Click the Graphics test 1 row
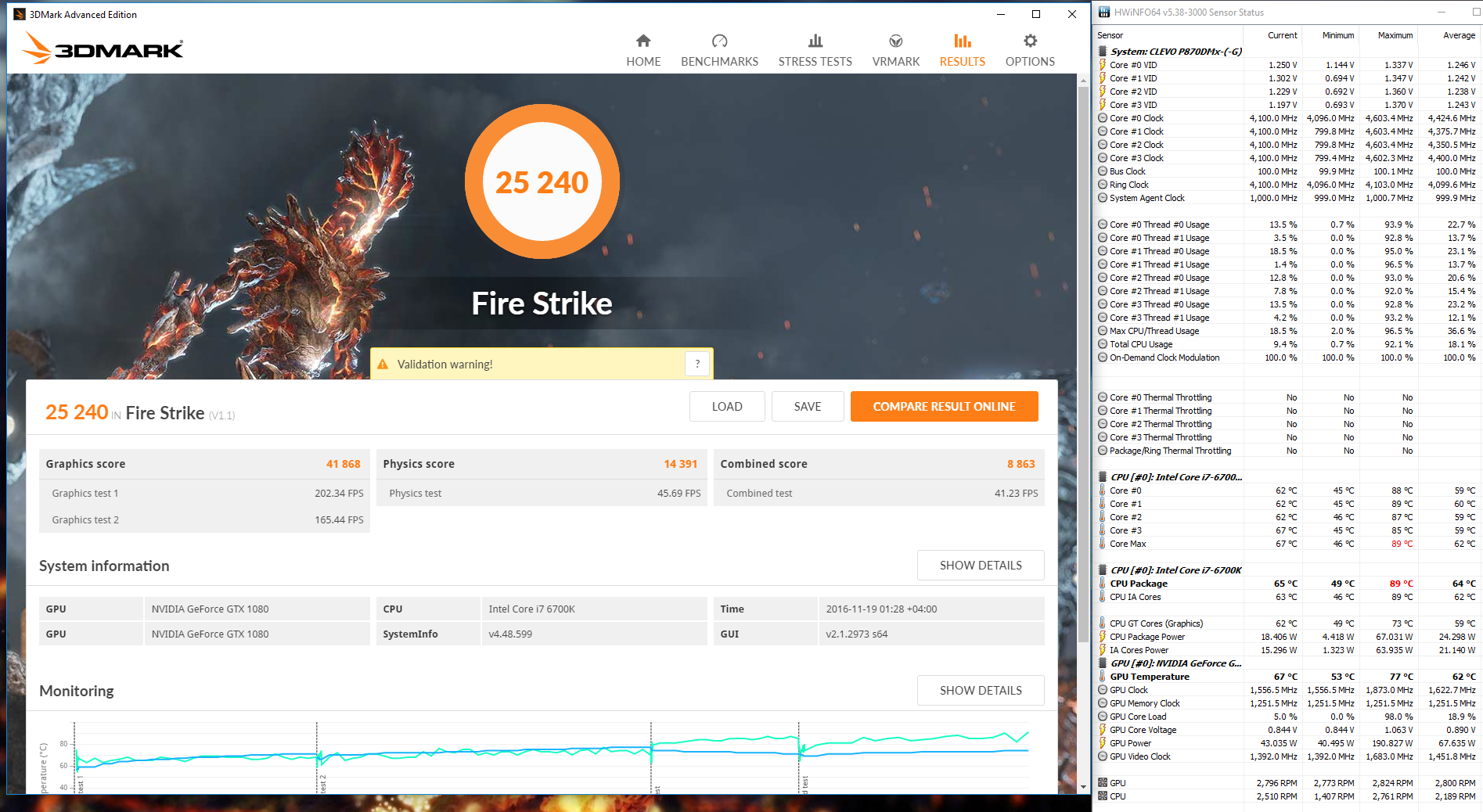The height and width of the screenshot is (812, 1483). (204, 493)
